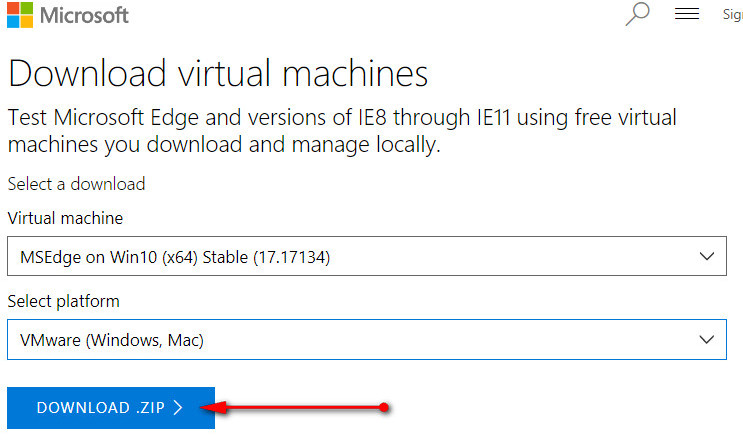Open the hamburger navigation menu
This screenshot has width=743, height=443.
click(x=686, y=13)
